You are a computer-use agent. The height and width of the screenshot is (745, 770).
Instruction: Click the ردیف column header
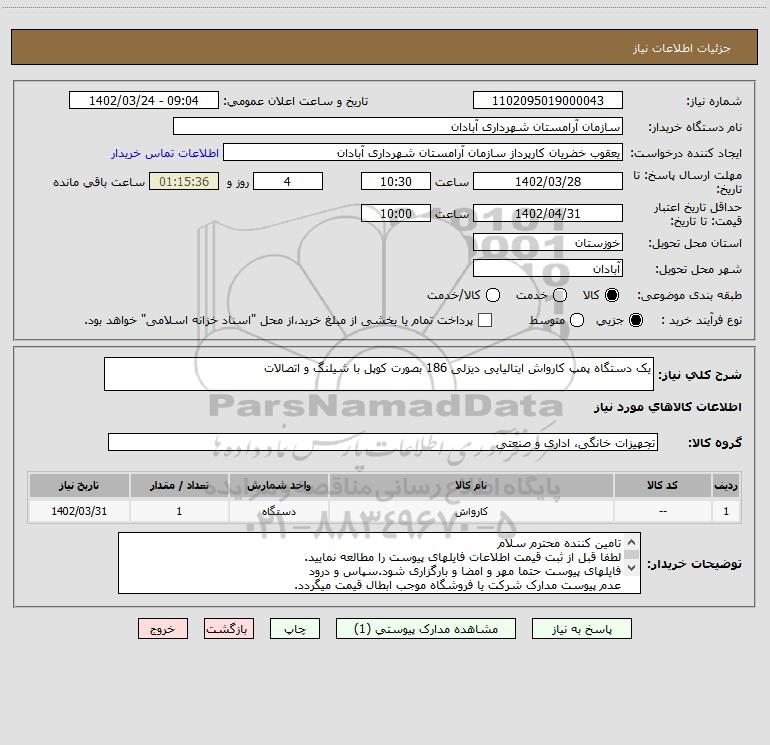(x=726, y=485)
